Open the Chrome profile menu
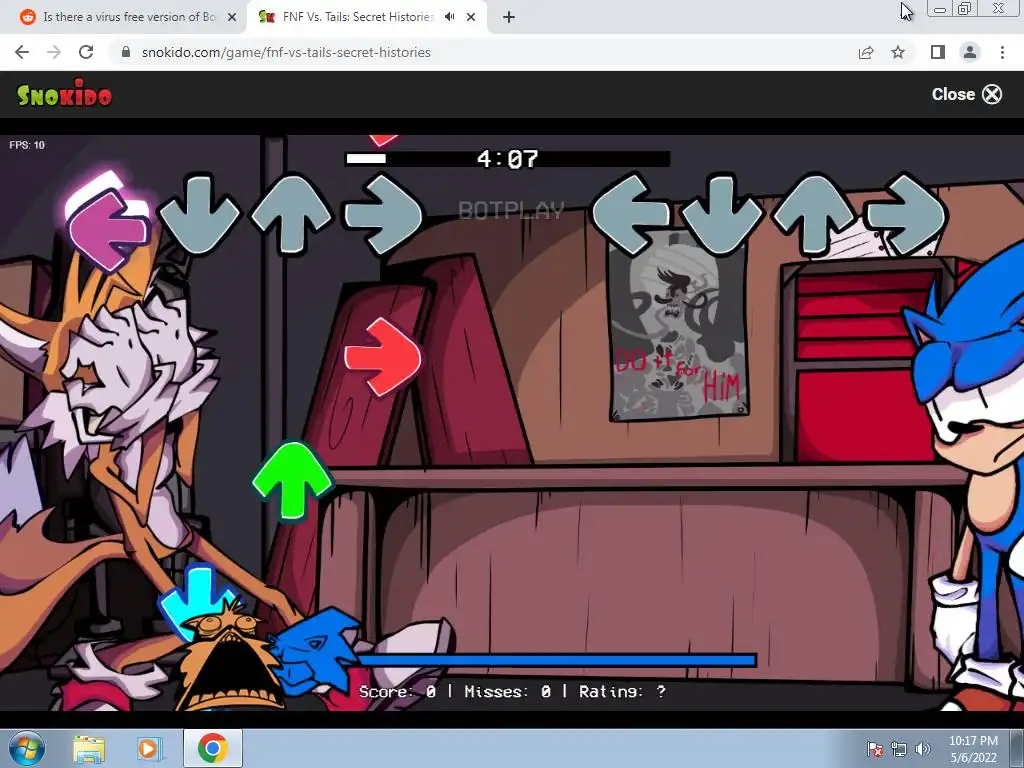Image resolution: width=1024 pixels, height=768 pixels. pyautogui.click(x=970, y=52)
